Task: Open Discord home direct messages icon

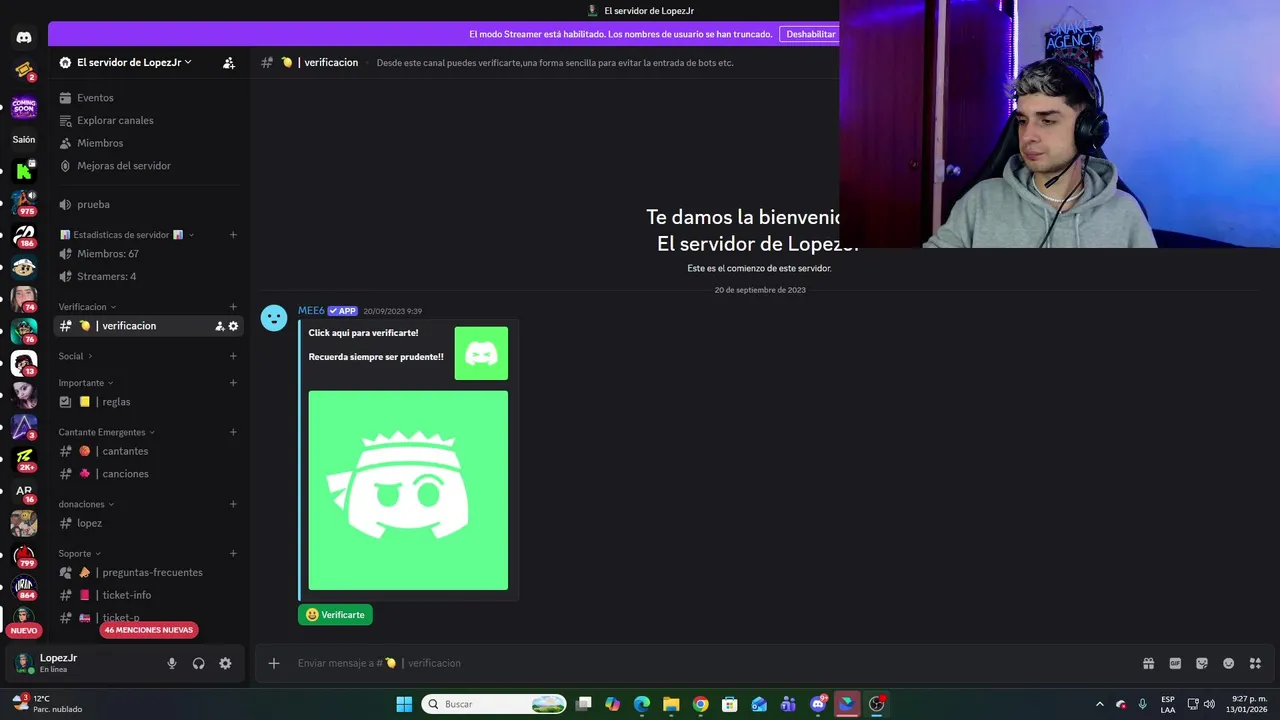Action: [24, 37]
